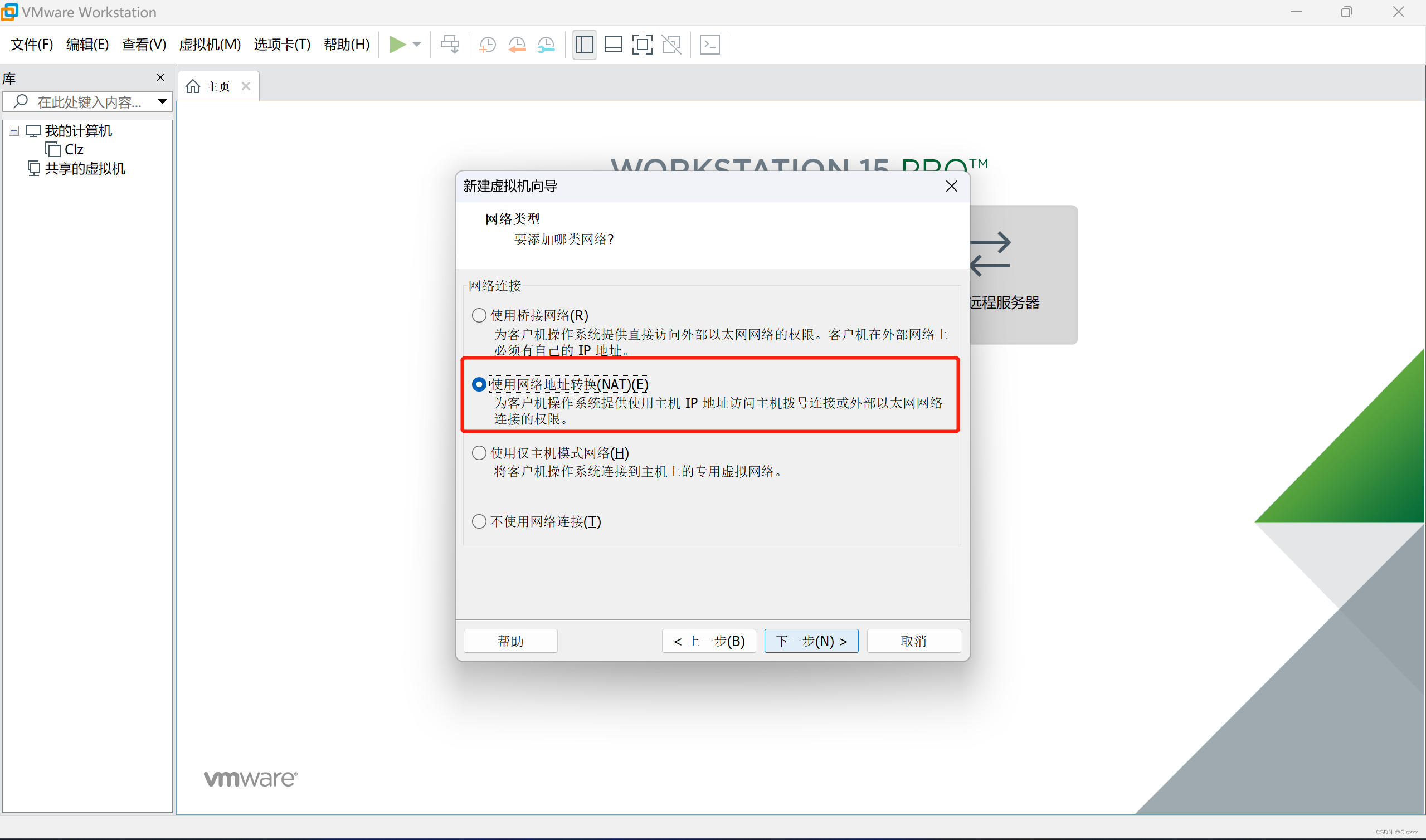Choose 使用仅主机模式网络 option
Image resolution: width=1426 pixels, height=840 pixels.
point(478,452)
